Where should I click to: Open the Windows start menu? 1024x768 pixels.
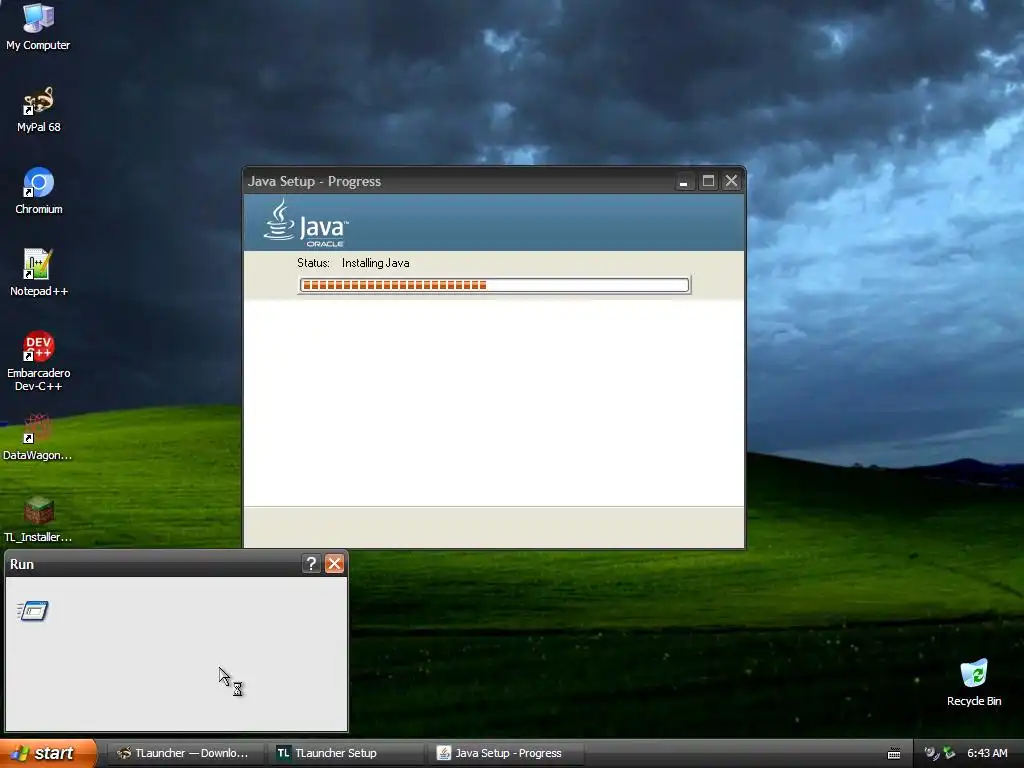pyautogui.click(x=48, y=753)
